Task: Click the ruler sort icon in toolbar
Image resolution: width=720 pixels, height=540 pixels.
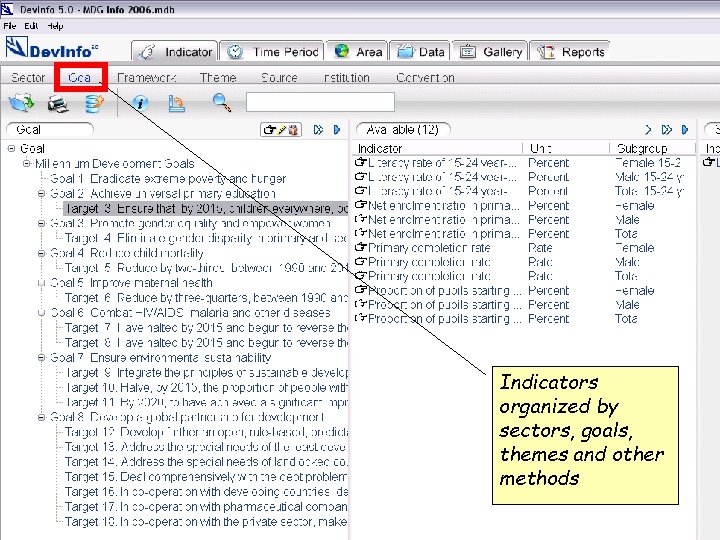Action: click(x=176, y=103)
